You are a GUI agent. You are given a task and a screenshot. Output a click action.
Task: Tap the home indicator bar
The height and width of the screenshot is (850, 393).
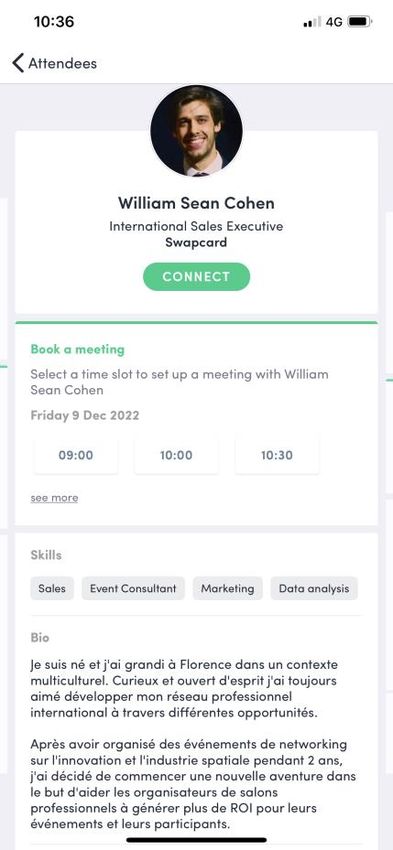(196, 840)
